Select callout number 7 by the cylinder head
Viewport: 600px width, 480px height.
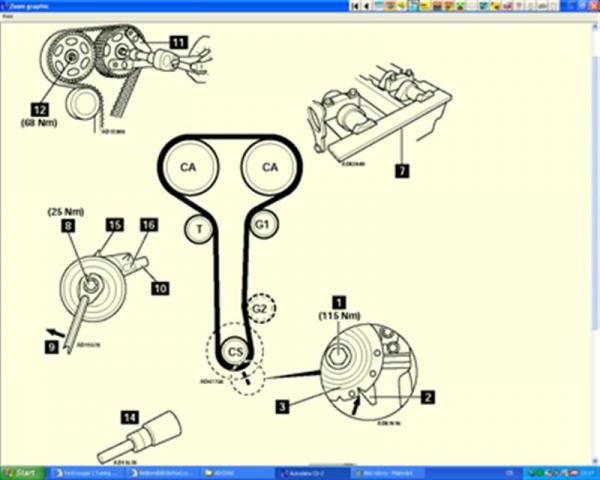point(400,172)
